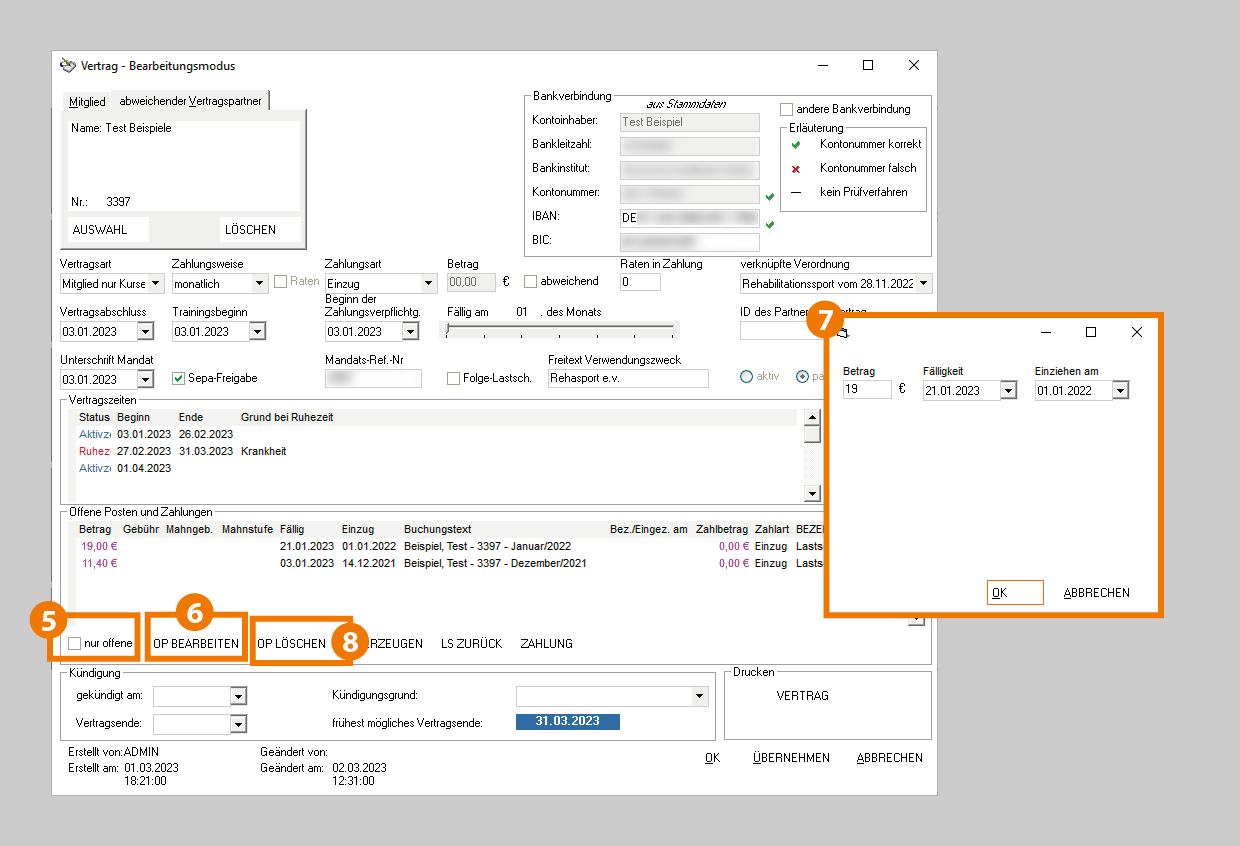The image size is (1240, 846).
Task: Open the Vertragsart dropdown
Action: tap(153, 284)
